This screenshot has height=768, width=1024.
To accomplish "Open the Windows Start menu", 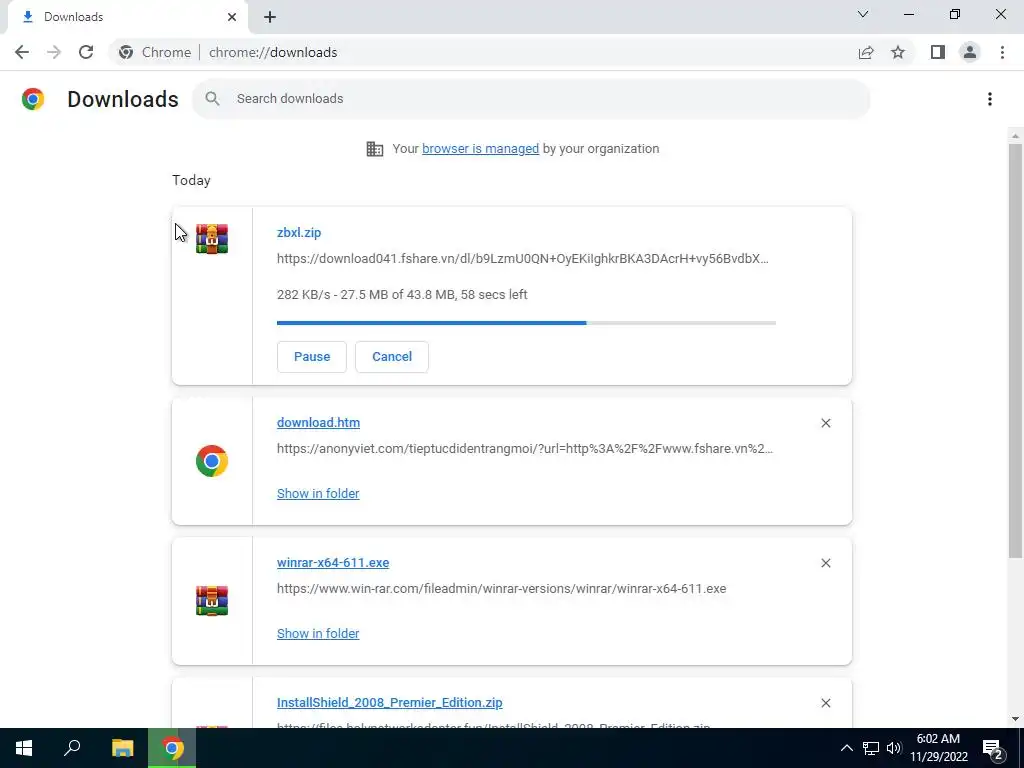I will 24,748.
